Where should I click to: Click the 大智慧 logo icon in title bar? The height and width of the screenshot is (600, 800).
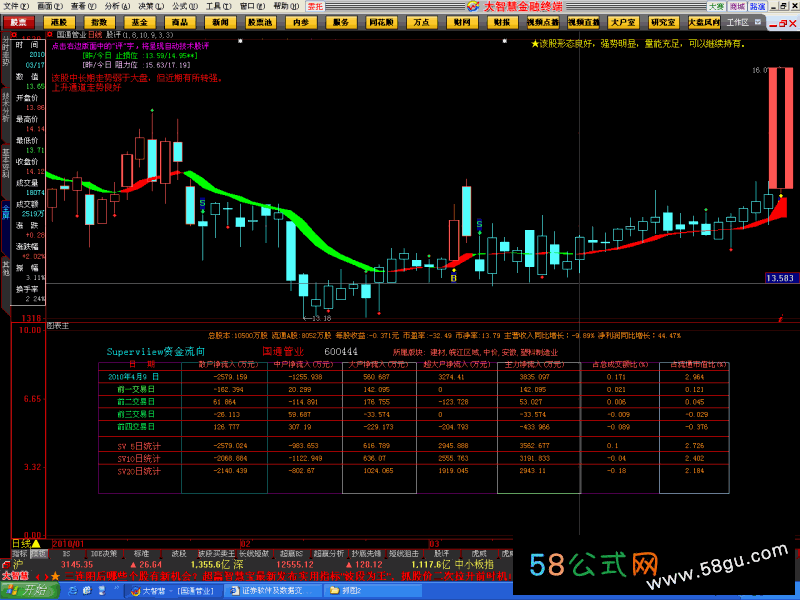[x=473, y=7]
